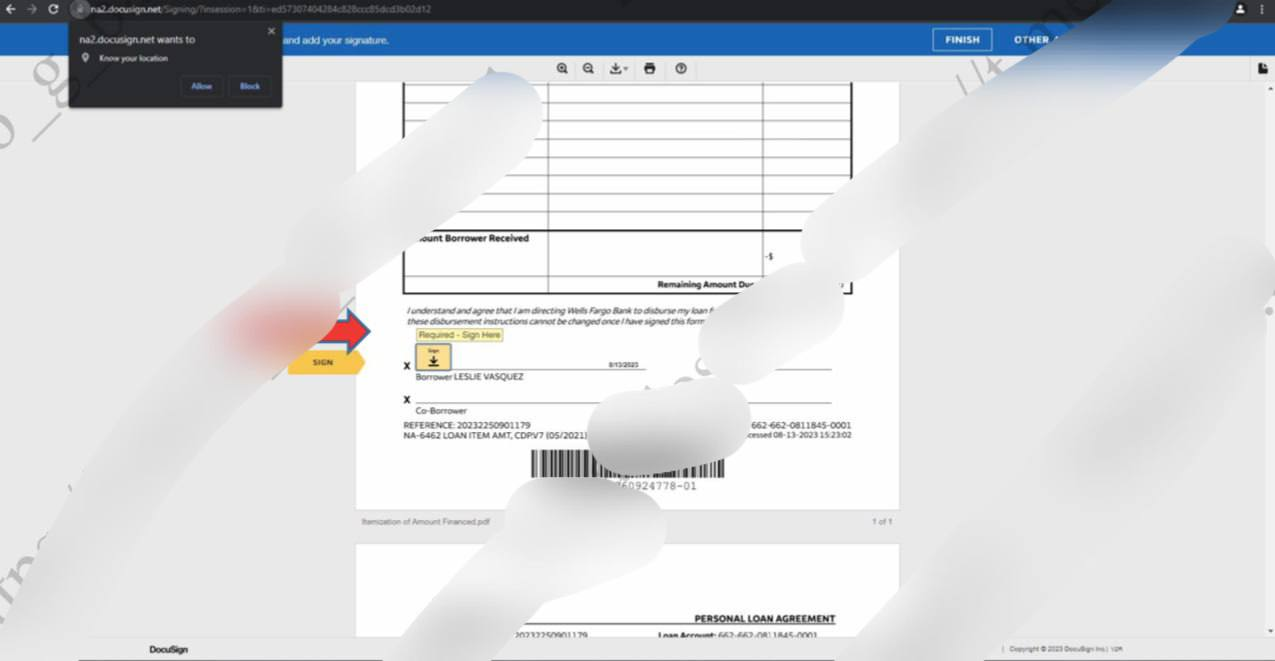
Task: Click REFERENCE: 20232250901179 text
Action: (x=467, y=425)
